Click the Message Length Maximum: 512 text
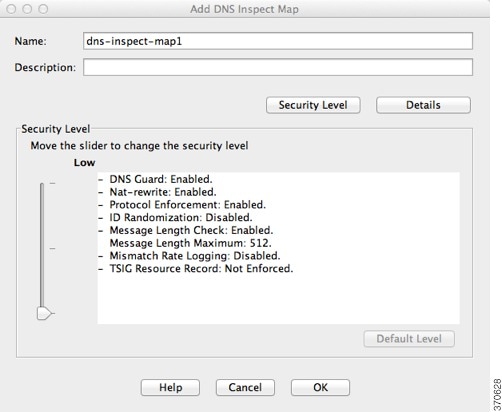Viewport: 502px width, 412px height. pyautogui.click(x=191, y=243)
